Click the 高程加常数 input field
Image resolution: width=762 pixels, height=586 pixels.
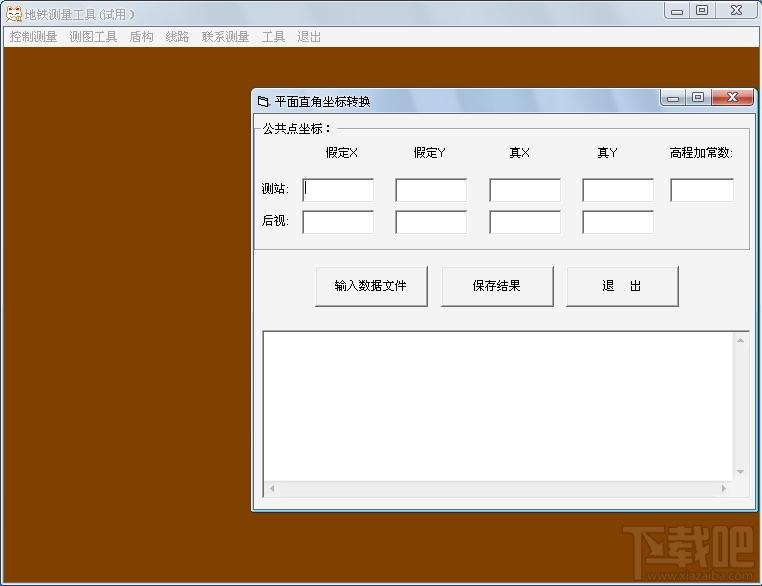tap(702, 190)
